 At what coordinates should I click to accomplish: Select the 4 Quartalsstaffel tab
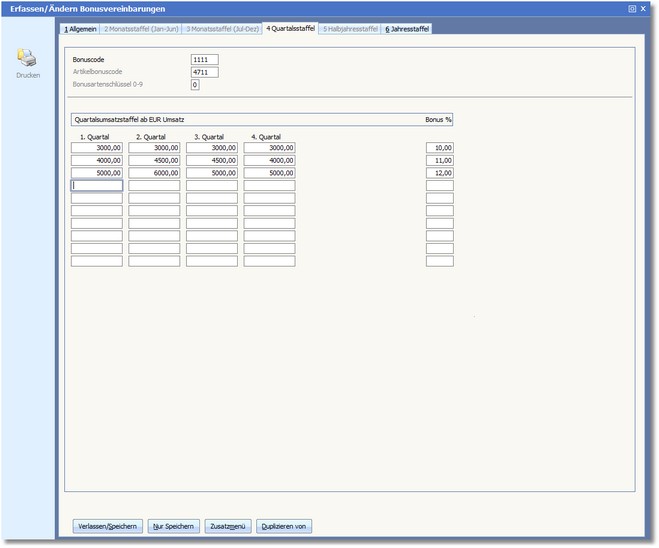(x=290, y=29)
